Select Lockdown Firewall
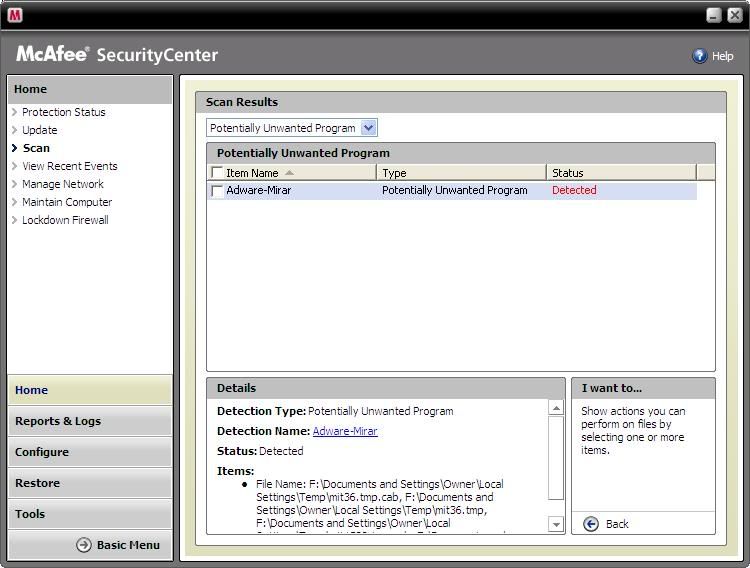 tap(65, 220)
